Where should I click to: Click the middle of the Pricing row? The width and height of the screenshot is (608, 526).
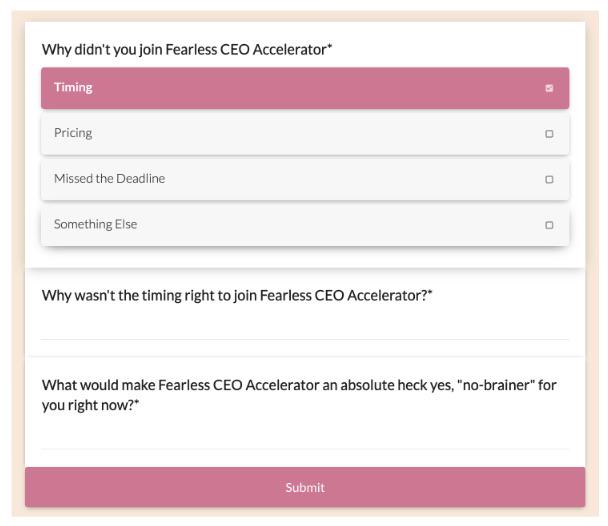304,134
